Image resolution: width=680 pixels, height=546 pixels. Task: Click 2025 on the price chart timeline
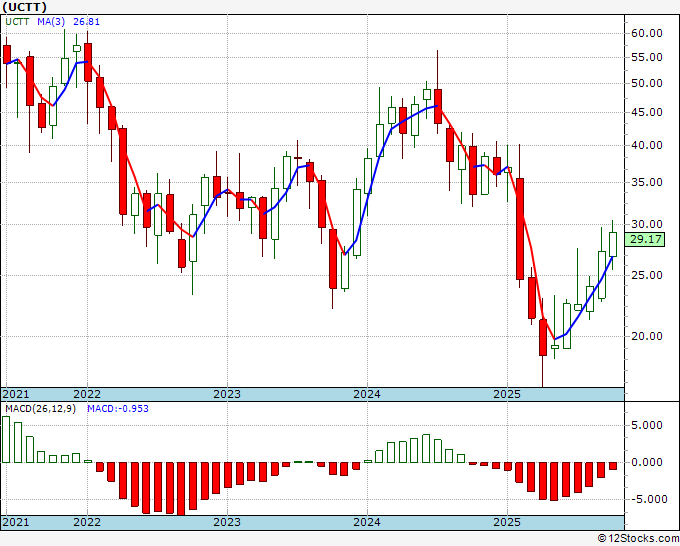tap(507, 394)
